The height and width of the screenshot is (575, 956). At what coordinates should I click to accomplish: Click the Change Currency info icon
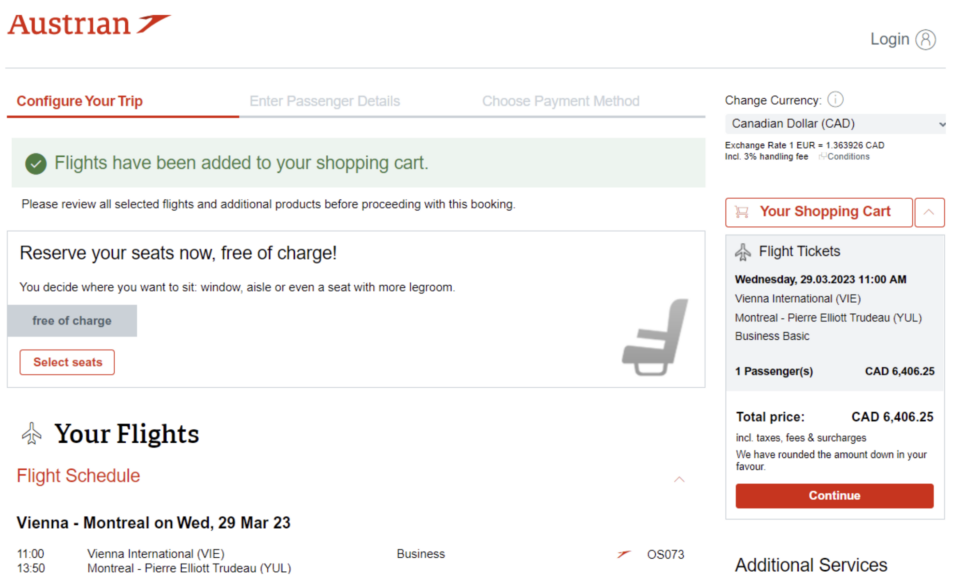(x=835, y=99)
